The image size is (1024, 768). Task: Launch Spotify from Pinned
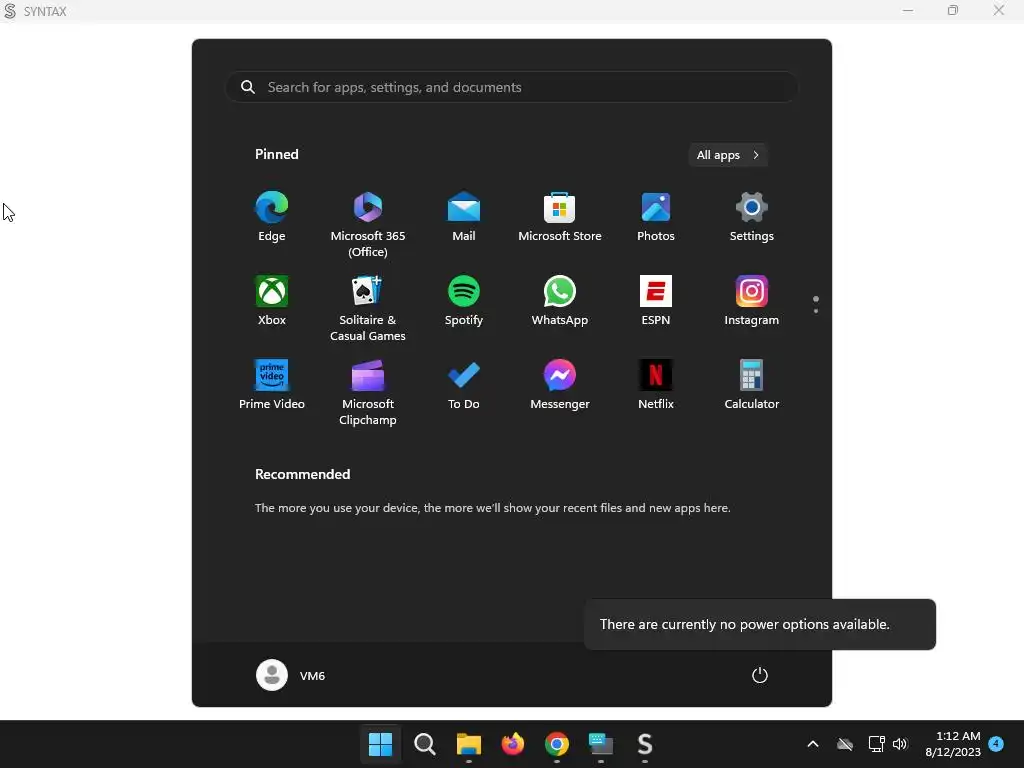click(464, 301)
